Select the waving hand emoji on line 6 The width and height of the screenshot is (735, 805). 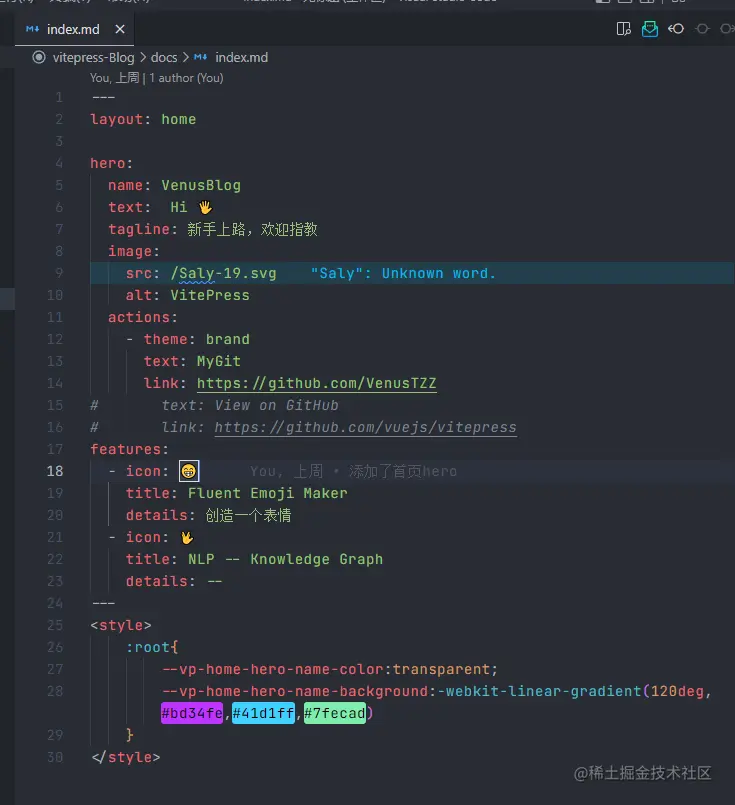pos(205,207)
